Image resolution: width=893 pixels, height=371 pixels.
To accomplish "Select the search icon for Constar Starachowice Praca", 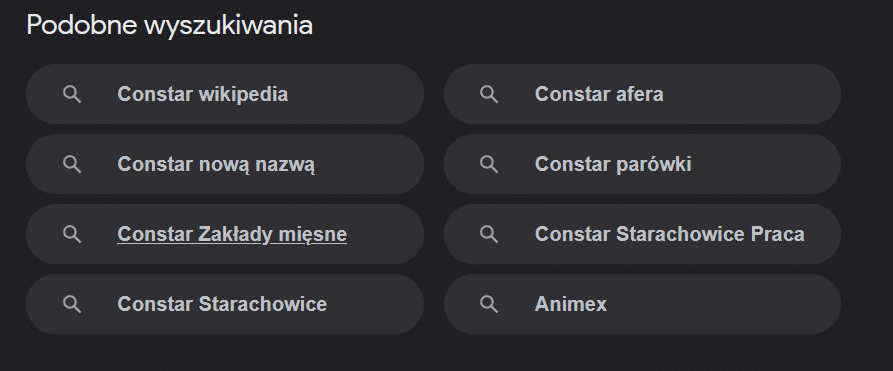I will [489, 234].
